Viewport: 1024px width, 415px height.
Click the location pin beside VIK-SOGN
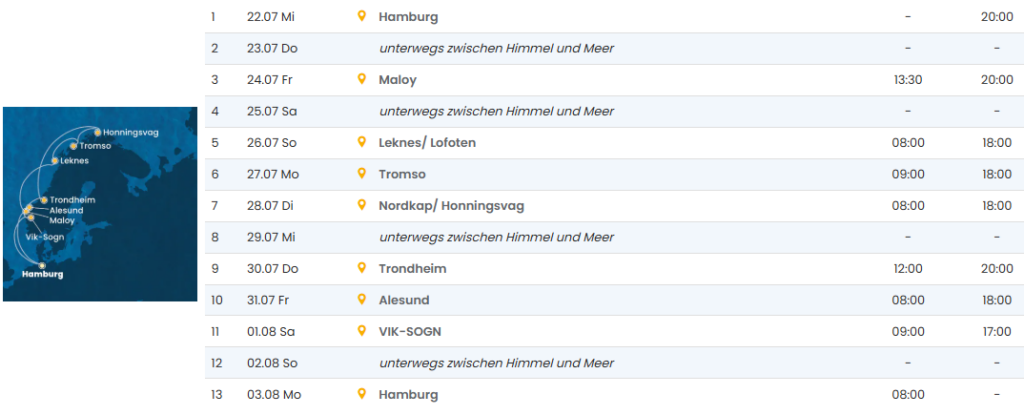[362, 330]
